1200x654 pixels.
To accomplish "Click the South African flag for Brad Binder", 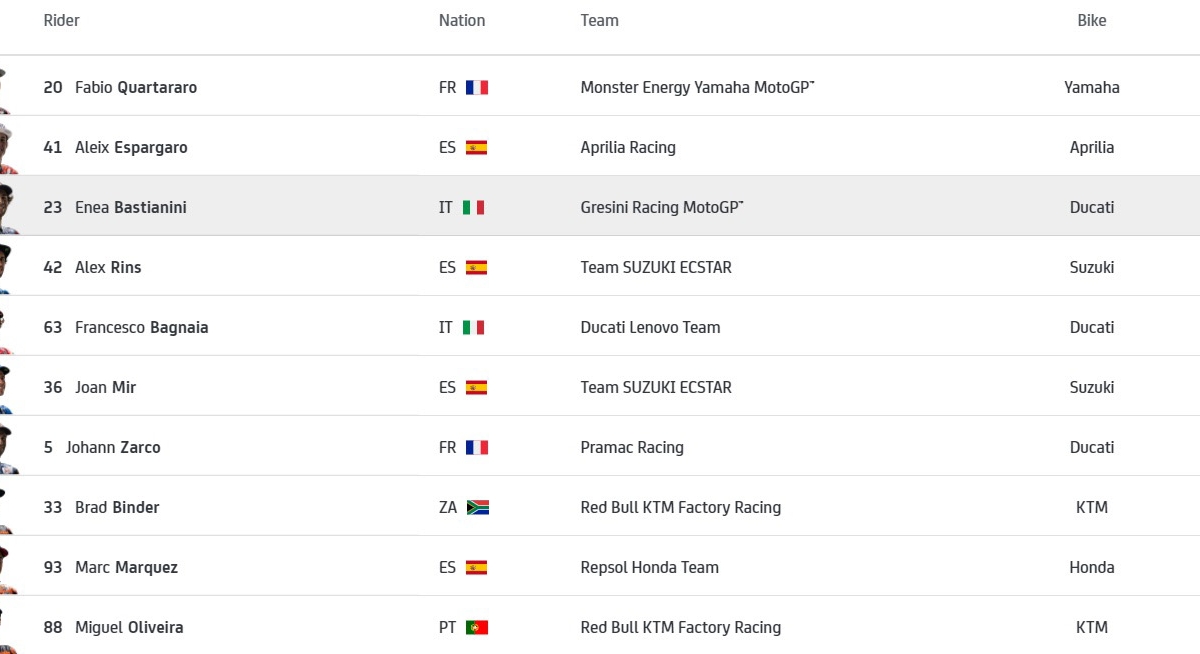I will click(478, 508).
